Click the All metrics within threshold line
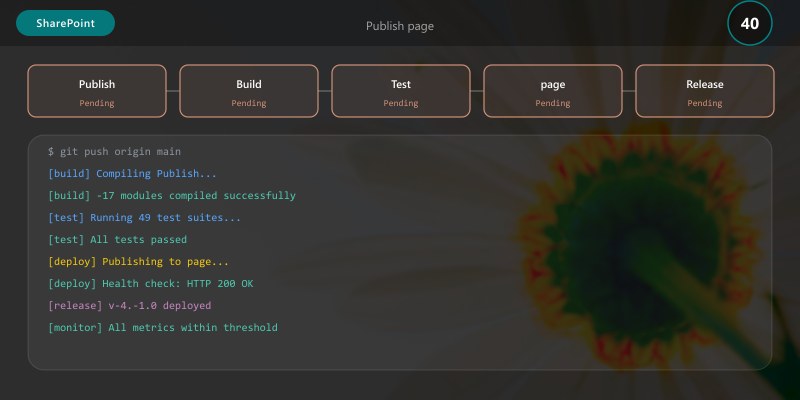800x400 pixels. point(163,327)
